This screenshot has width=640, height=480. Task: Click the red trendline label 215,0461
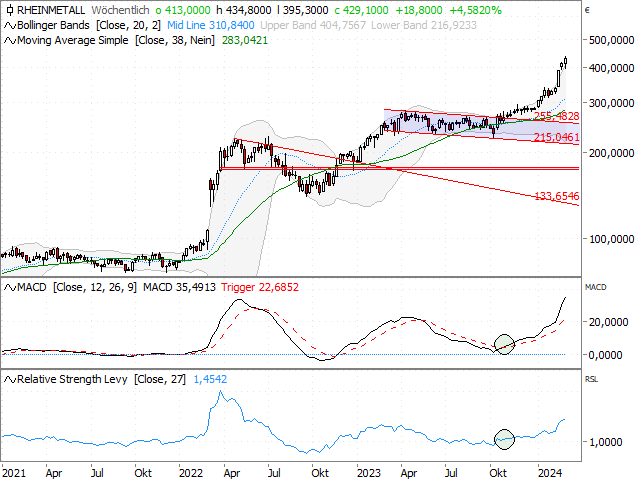pyautogui.click(x=556, y=137)
